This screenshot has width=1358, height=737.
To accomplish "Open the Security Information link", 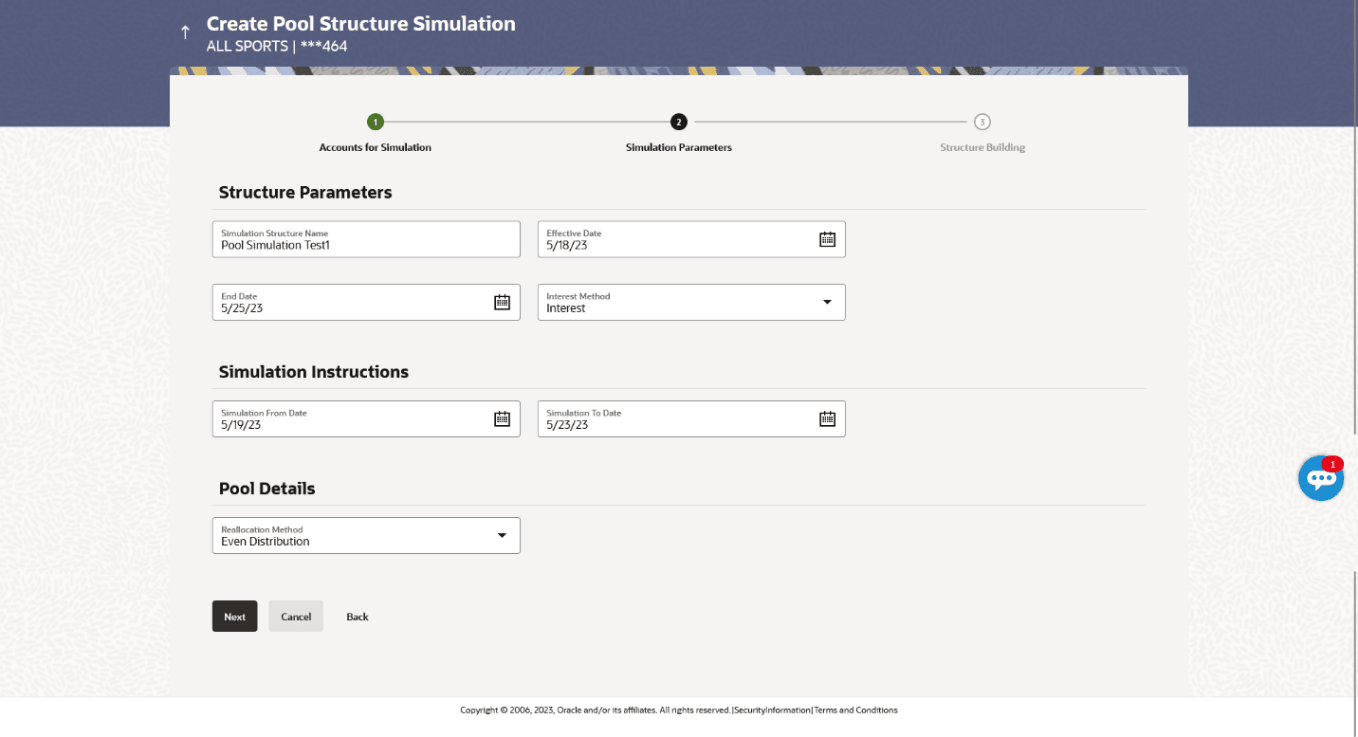I will click(772, 710).
